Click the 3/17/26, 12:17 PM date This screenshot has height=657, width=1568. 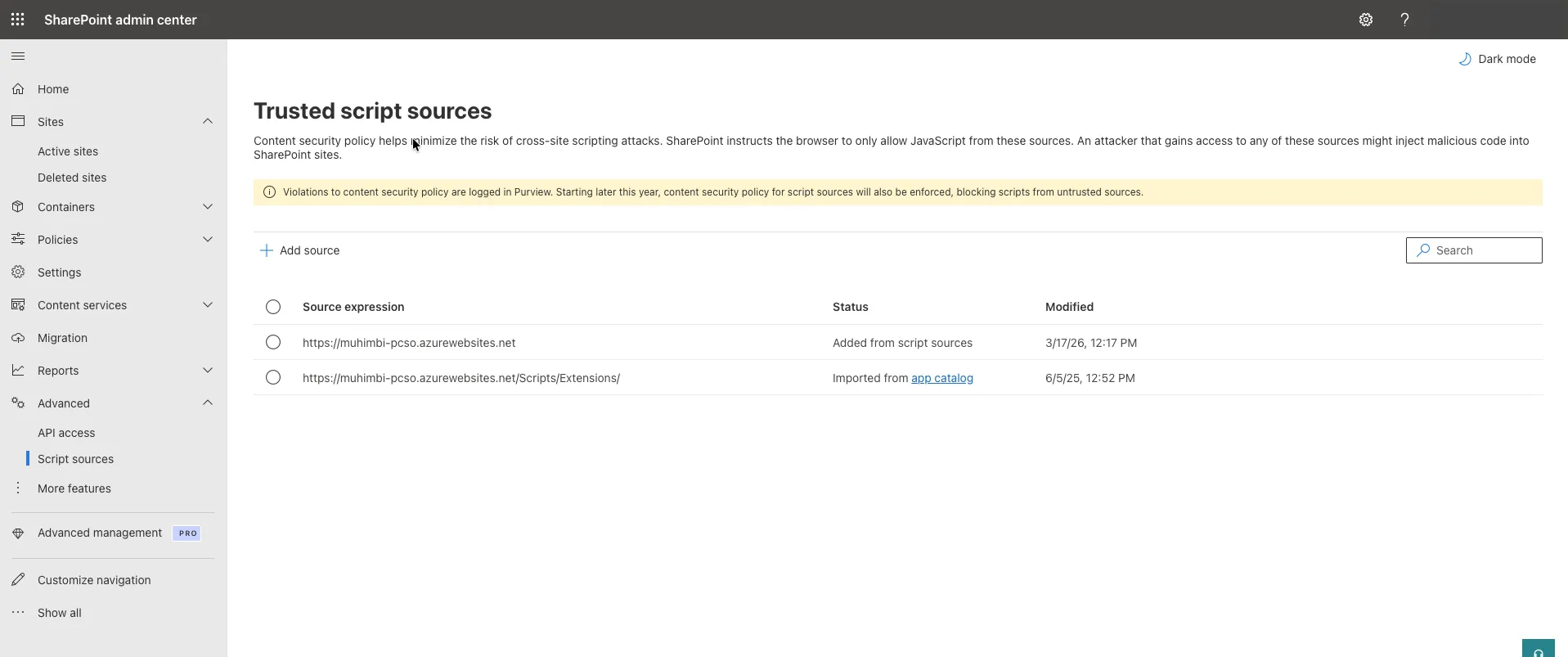click(1091, 343)
